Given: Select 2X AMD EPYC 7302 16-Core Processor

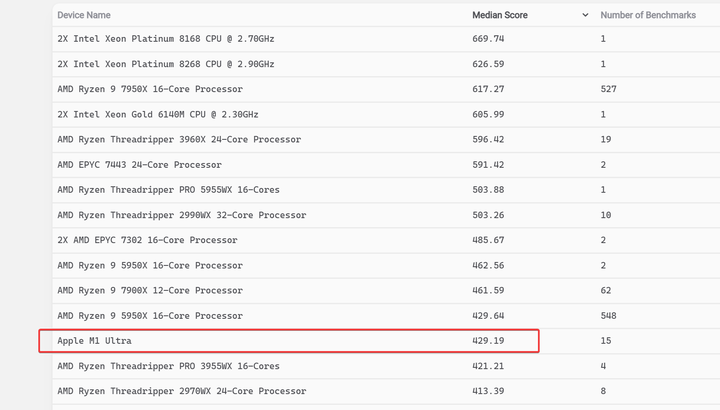Looking at the screenshot, I should 147,240.
